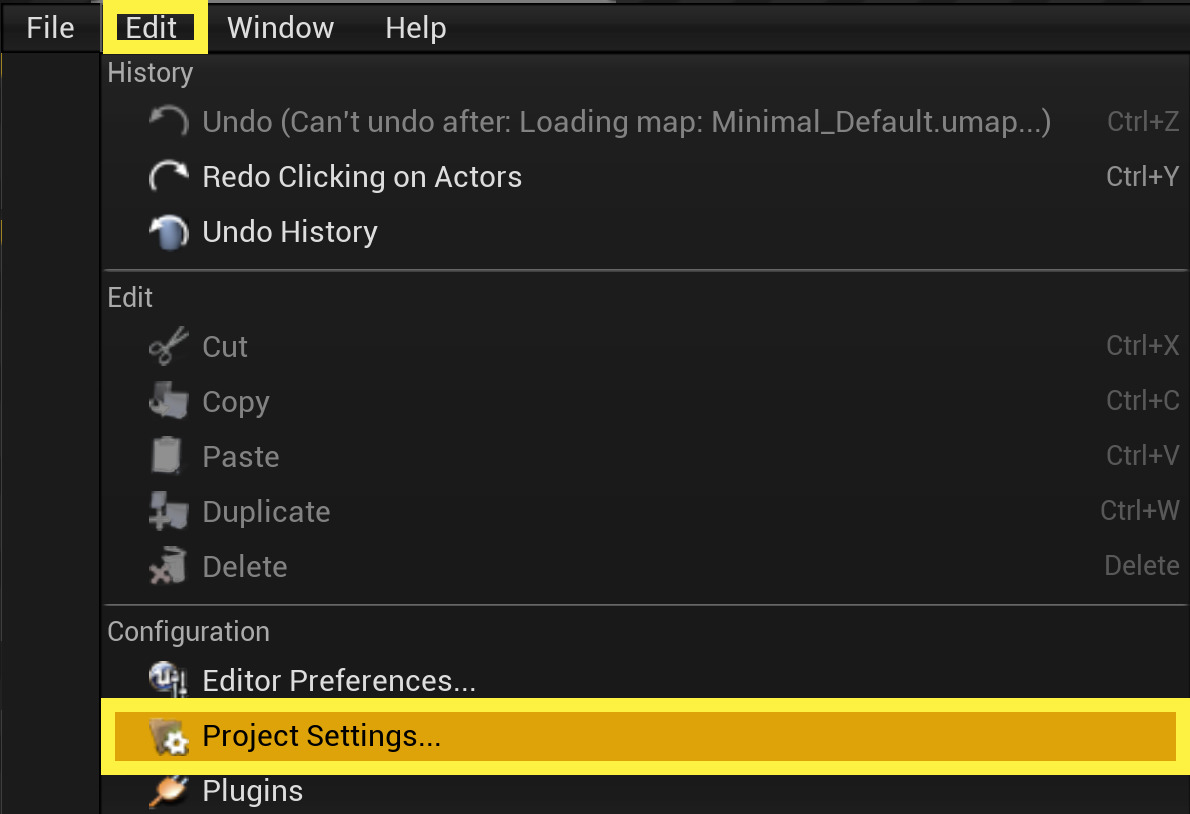Open the Window menu
Screen dimensions: 1190x814
pos(280,27)
